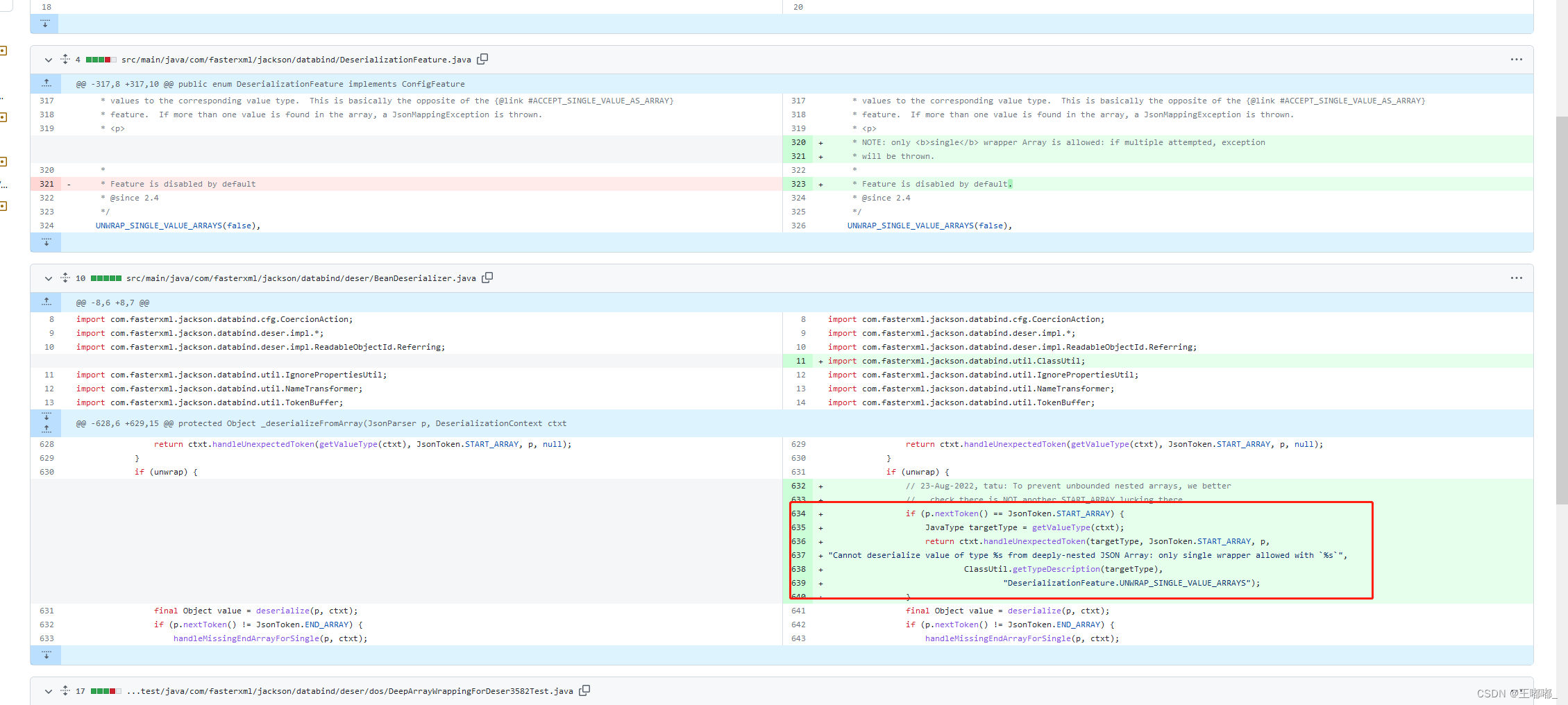Image resolution: width=1568 pixels, height=705 pixels.
Task: Copy the DeserializationFeature.java file path
Action: 482,60
